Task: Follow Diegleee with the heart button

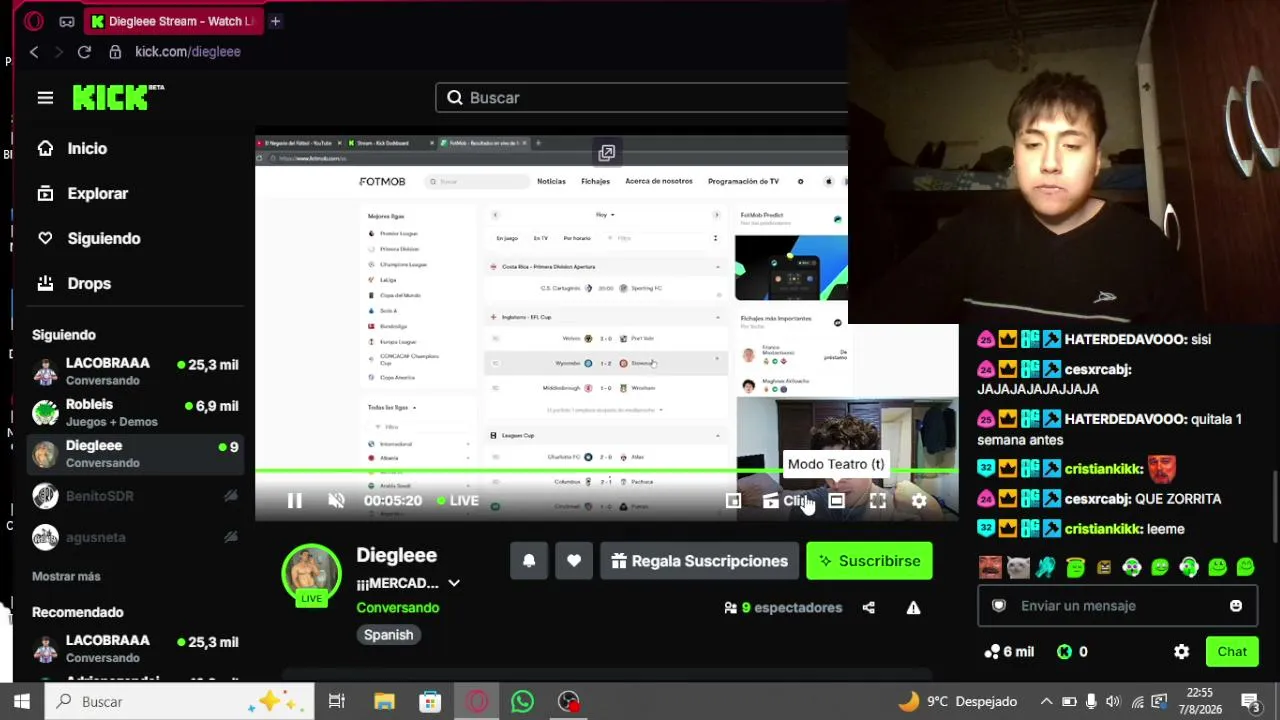Action: point(574,561)
